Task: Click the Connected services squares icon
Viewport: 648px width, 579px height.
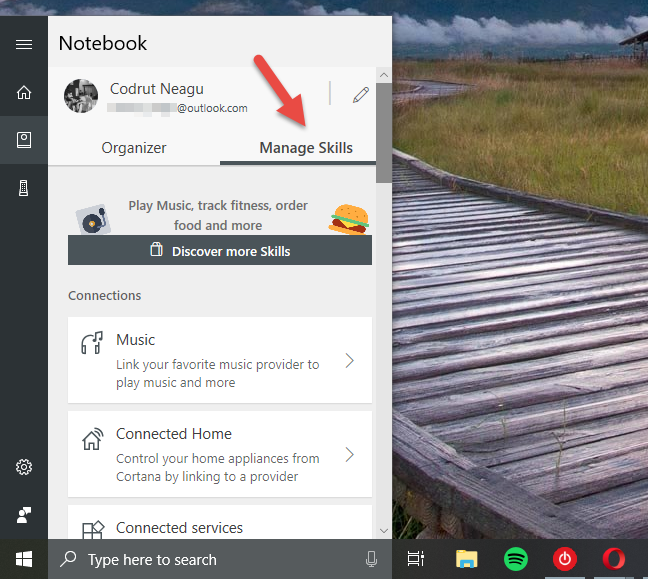Action: [x=93, y=529]
